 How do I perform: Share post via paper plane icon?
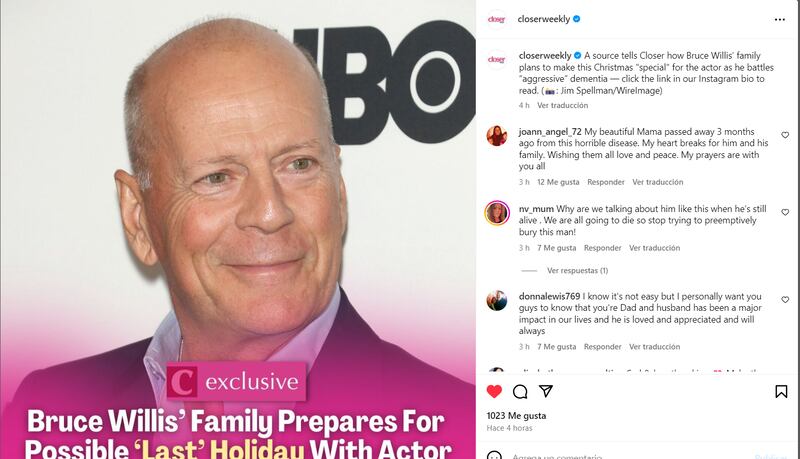(x=546, y=391)
